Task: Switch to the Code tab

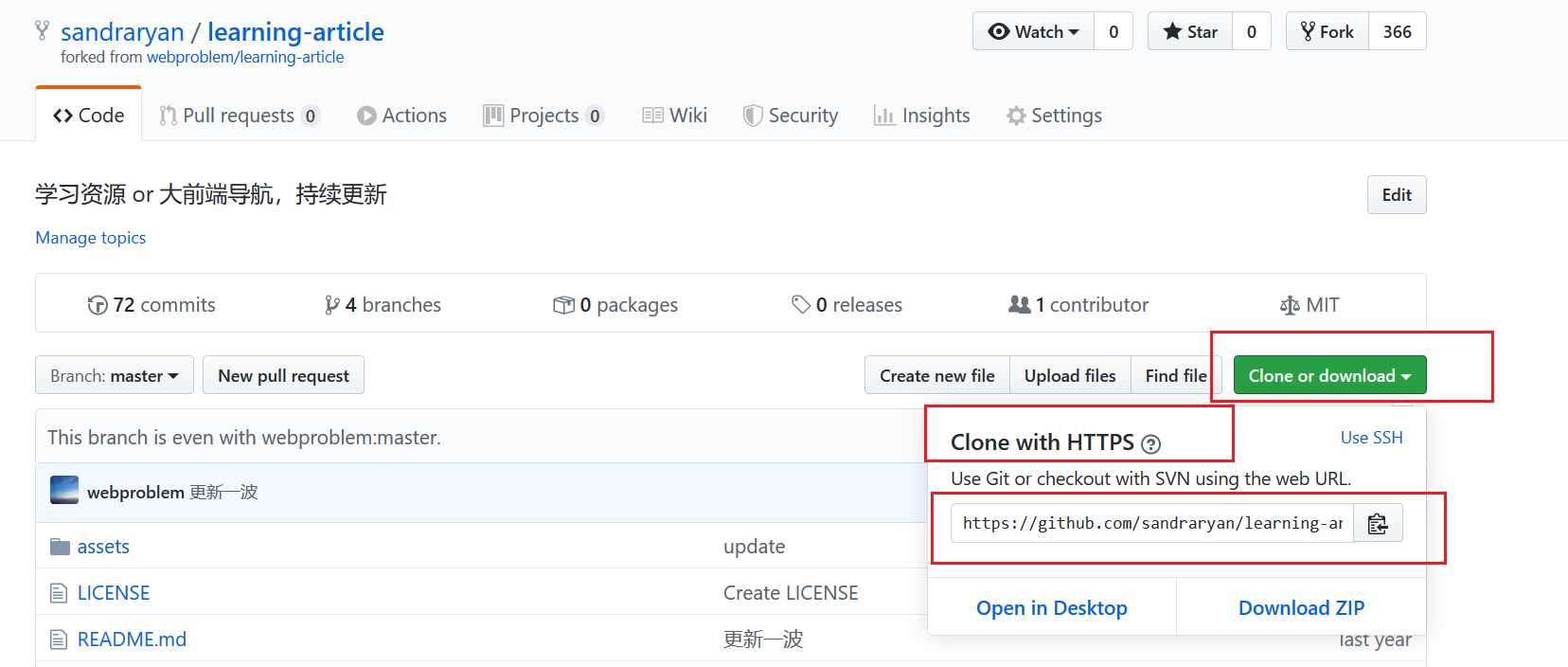Action: [89, 115]
